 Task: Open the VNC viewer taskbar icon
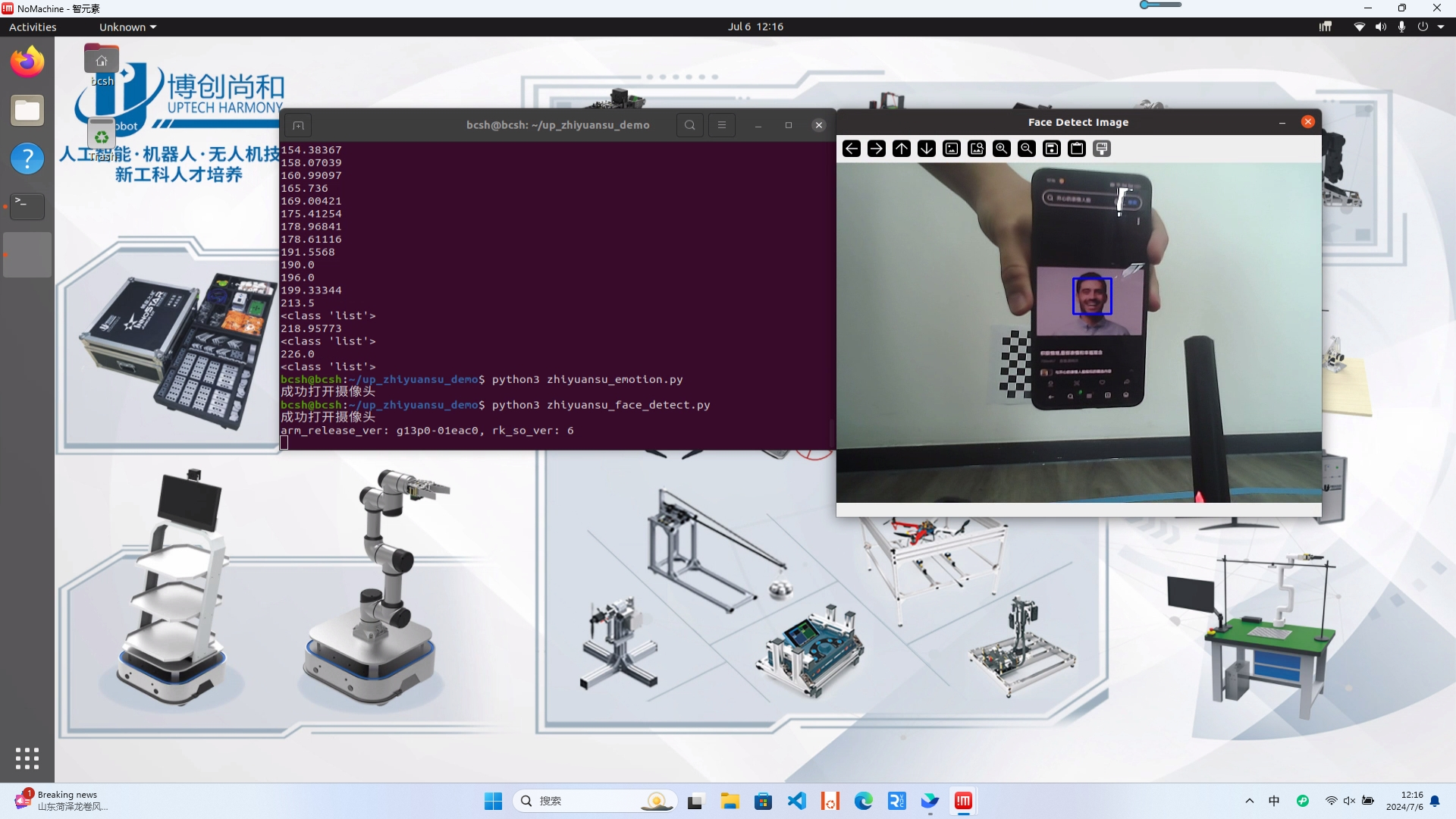pos(897,801)
